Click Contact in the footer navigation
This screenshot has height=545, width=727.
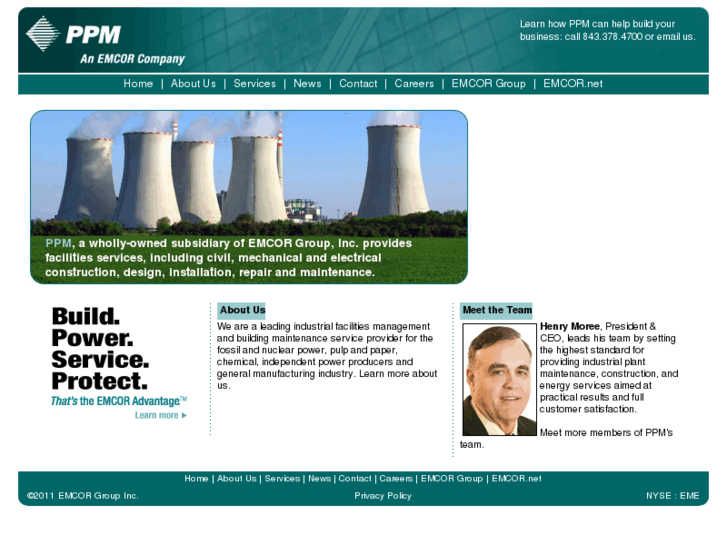pos(355,478)
